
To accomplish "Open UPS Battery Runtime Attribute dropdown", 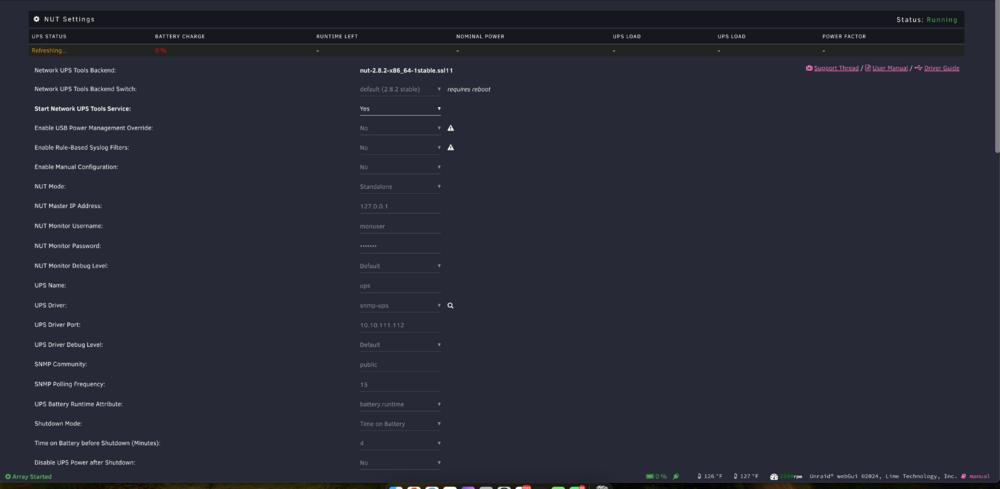I will point(400,404).
